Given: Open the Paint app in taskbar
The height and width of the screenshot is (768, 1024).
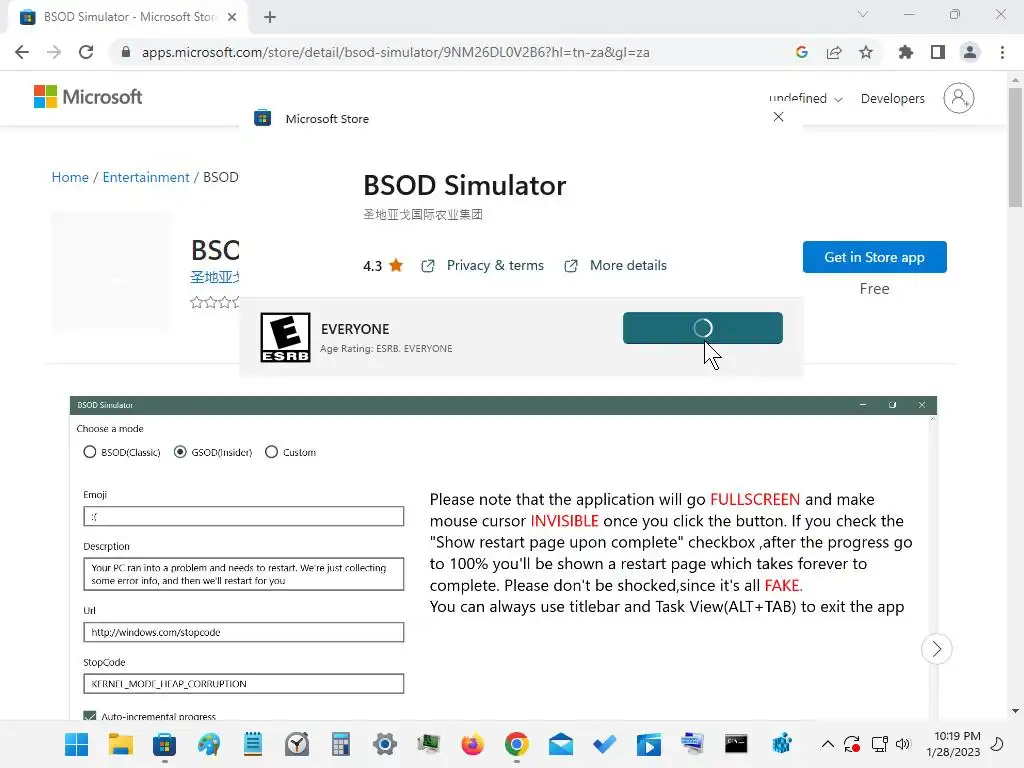Looking at the screenshot, I should (209, 744).
